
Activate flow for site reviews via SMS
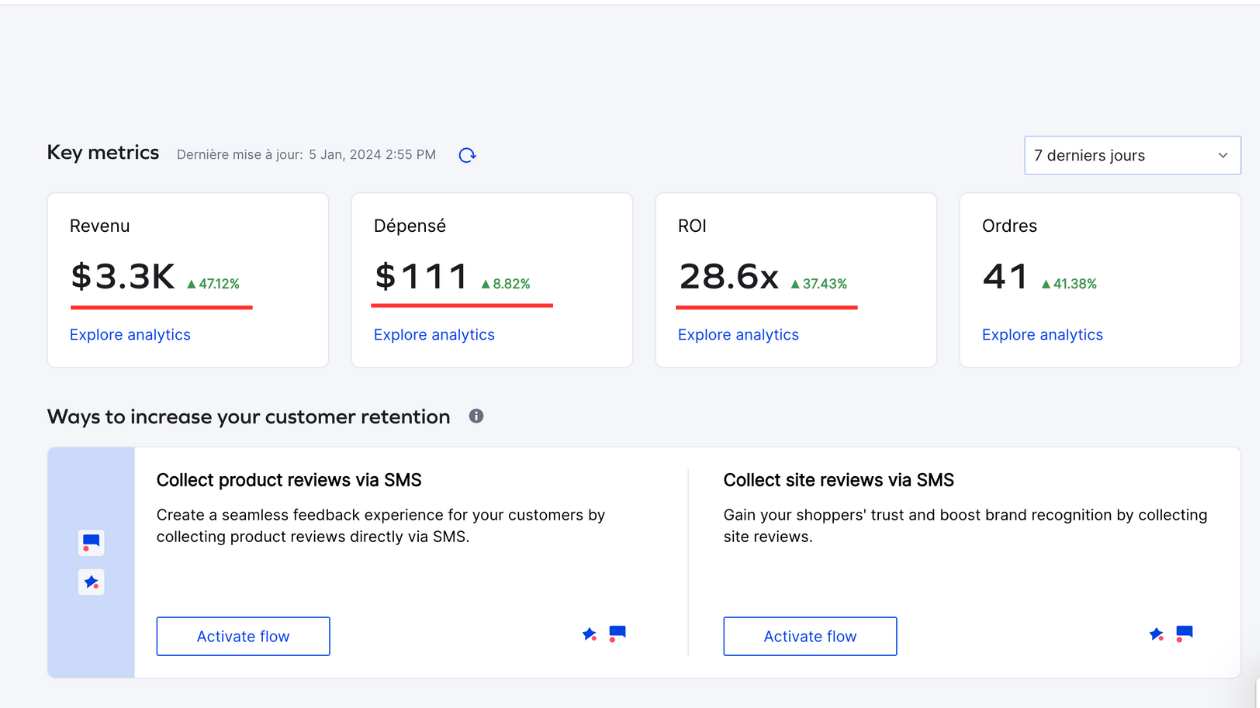click(810, 636)
